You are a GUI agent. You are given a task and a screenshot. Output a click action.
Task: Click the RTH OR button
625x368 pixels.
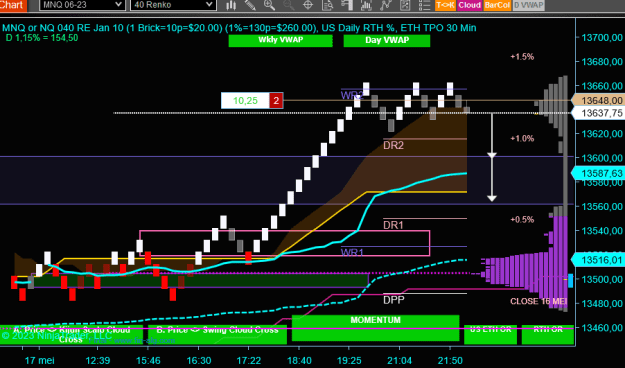click(548, 335)
